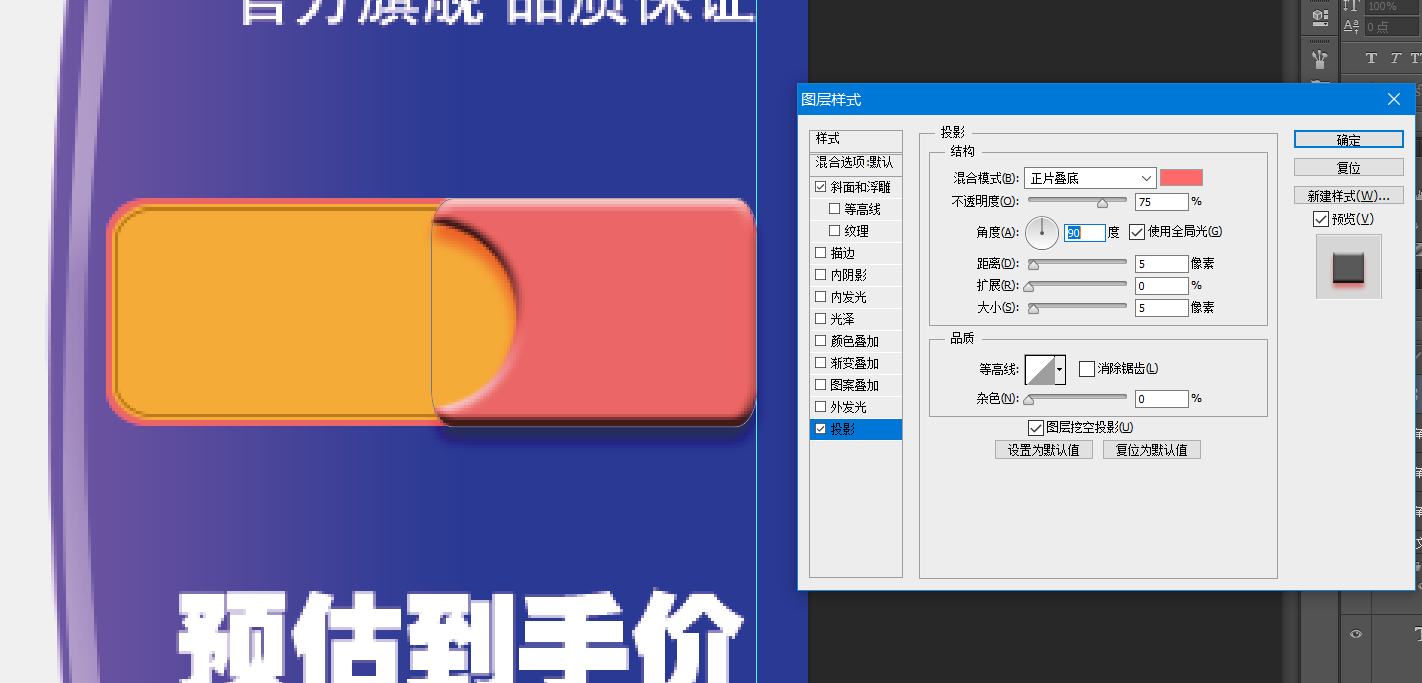This screenshot has height=683, width=1422.
Task: Enable the 等高线 sub-option checkbox
Action: click(834, 209)
